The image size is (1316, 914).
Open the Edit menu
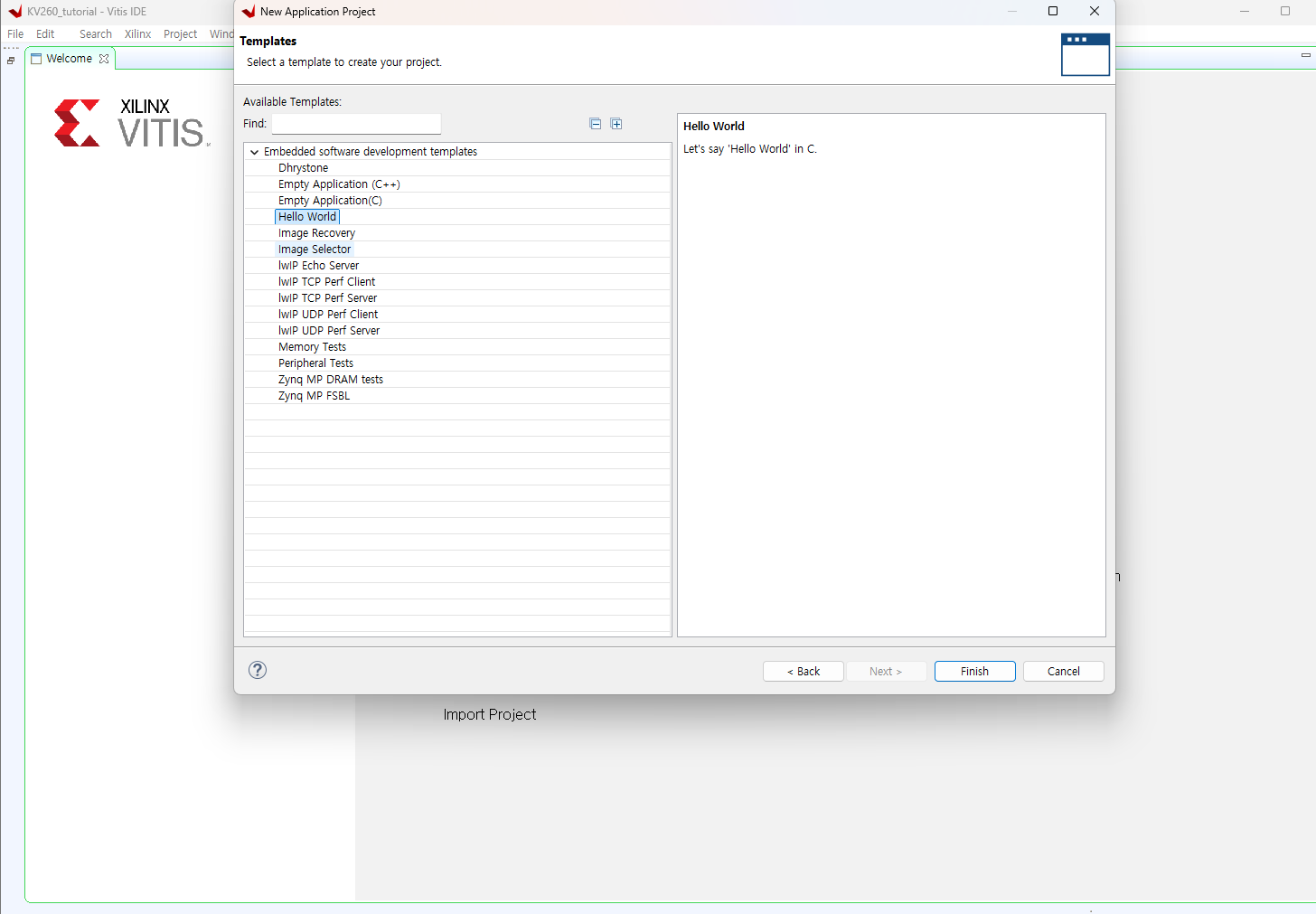(x=45, y=34)
